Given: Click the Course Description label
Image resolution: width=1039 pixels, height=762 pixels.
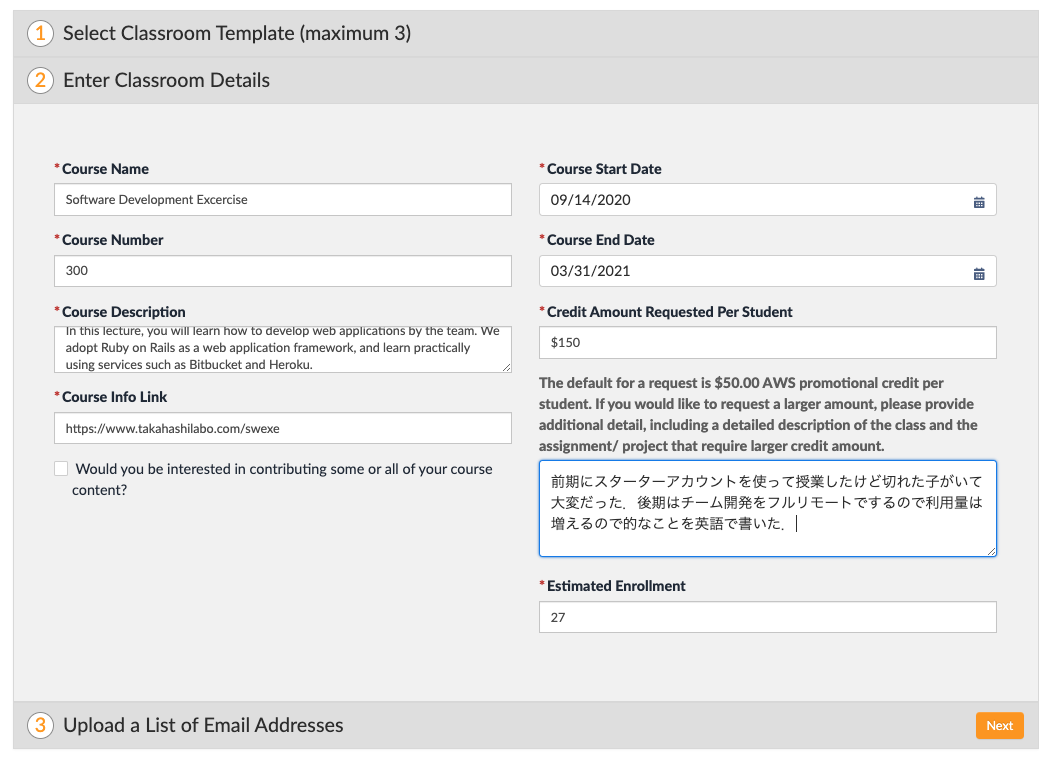Looking at the screenshot, I should point(124,311).
